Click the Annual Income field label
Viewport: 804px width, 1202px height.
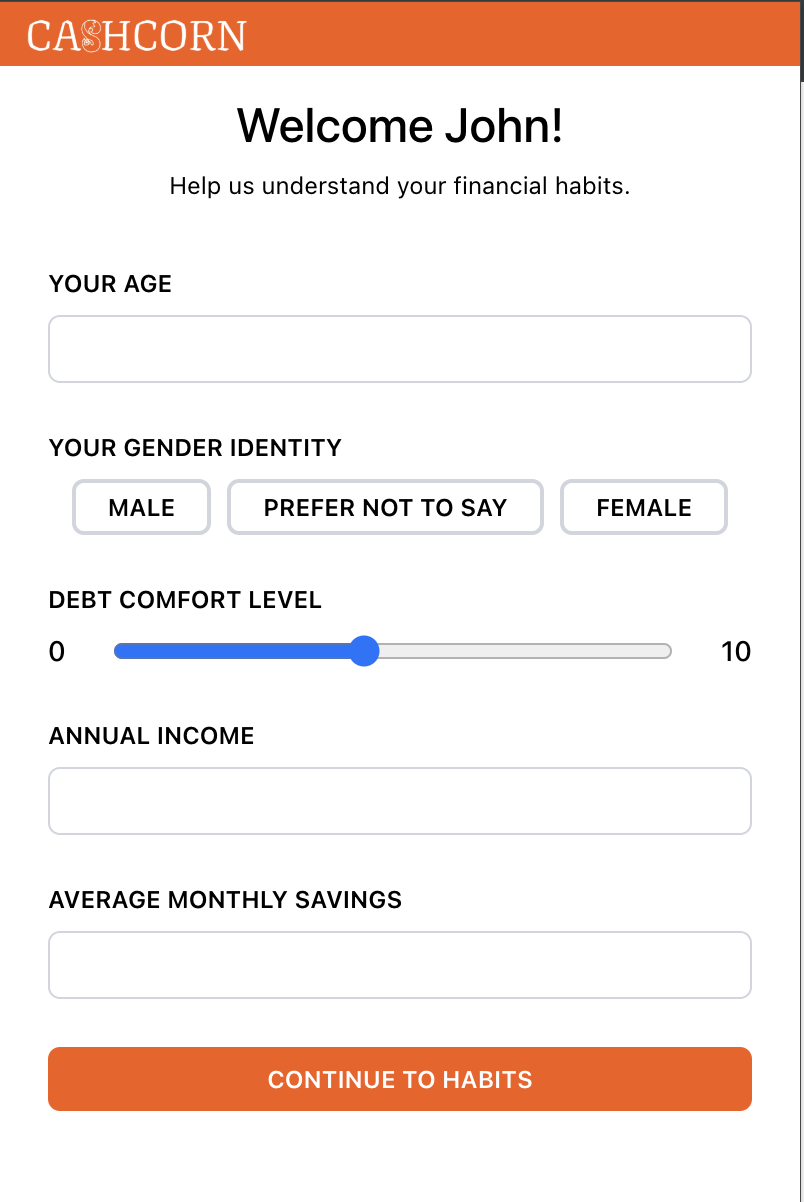(151, 736)
